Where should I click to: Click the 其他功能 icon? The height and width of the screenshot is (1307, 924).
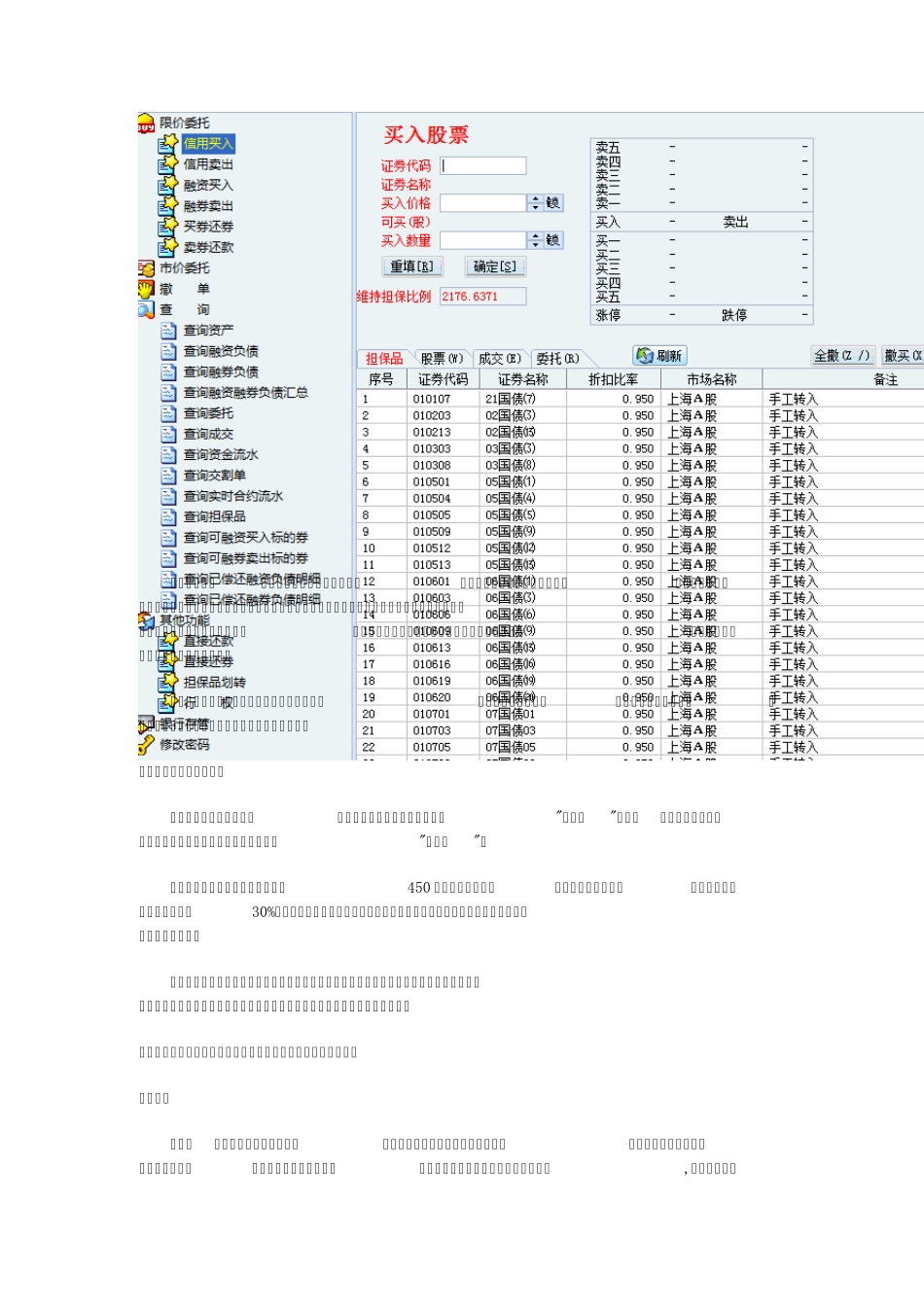click(x=146, y=620)
